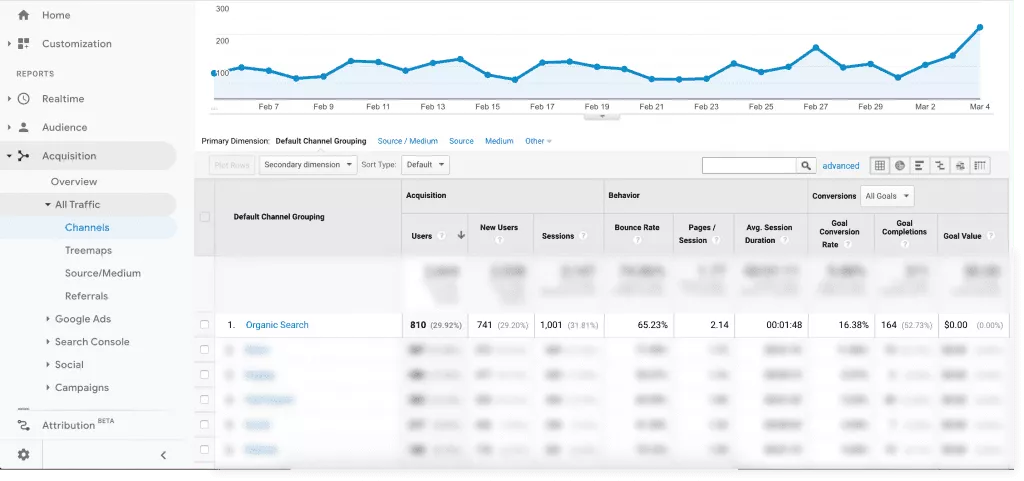Collapse the sidebar with the chevron
This screenshot has width=1024, height=481.
163,456
